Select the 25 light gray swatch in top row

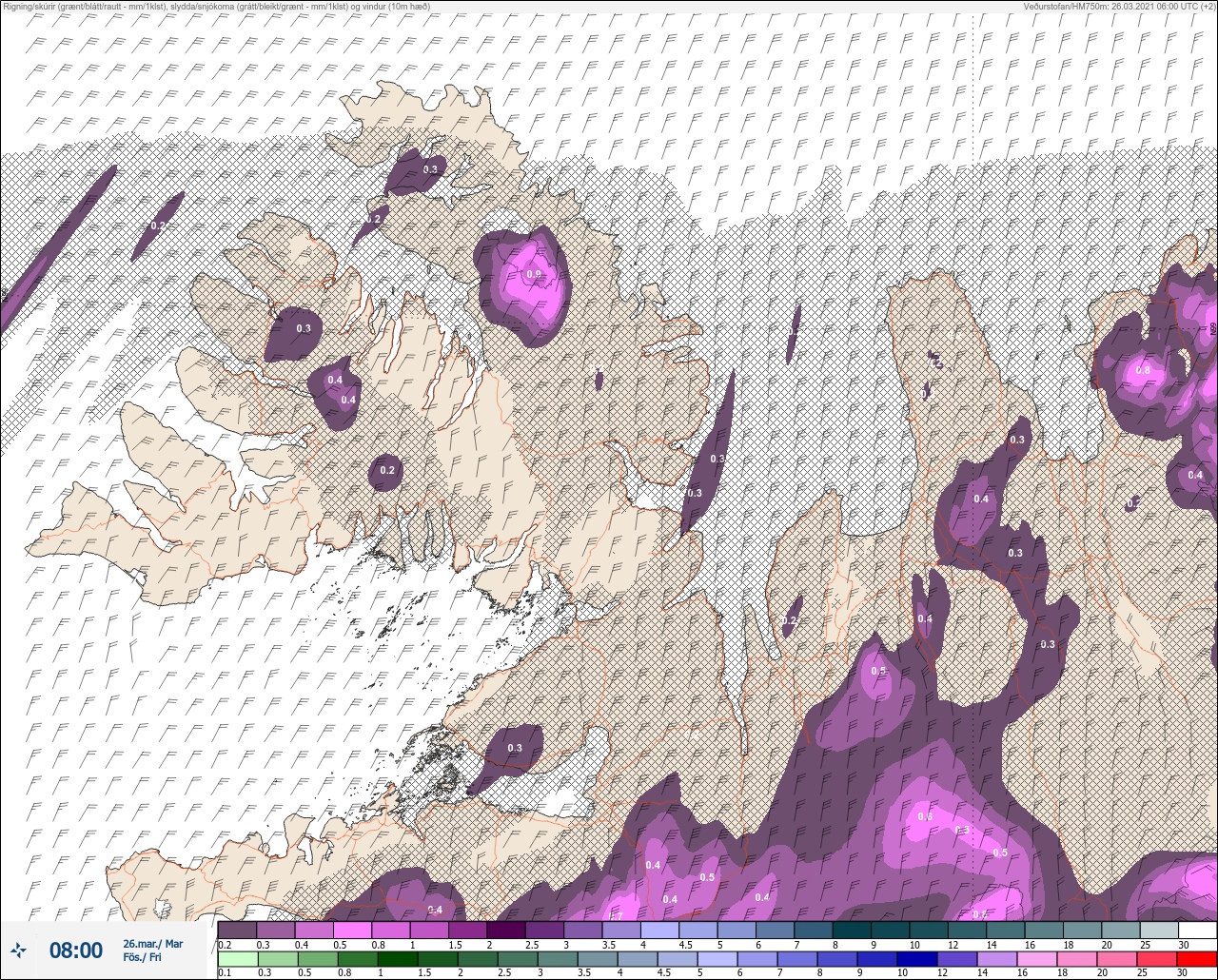coord(1160,929)
